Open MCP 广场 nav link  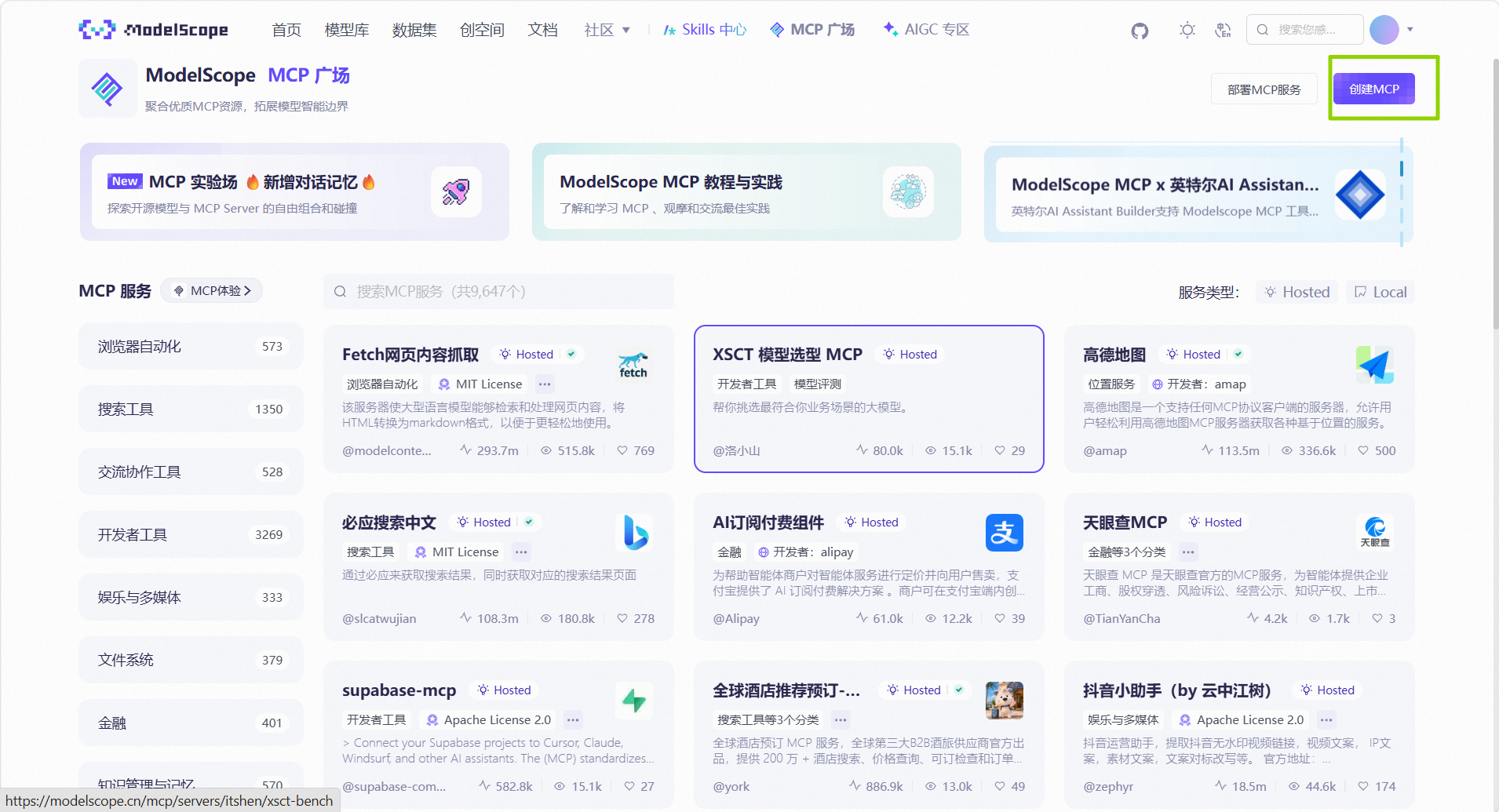coord(812,30)
